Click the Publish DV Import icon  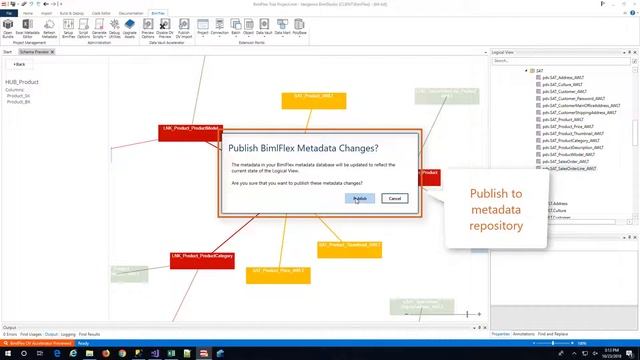(x=184, y=29)
